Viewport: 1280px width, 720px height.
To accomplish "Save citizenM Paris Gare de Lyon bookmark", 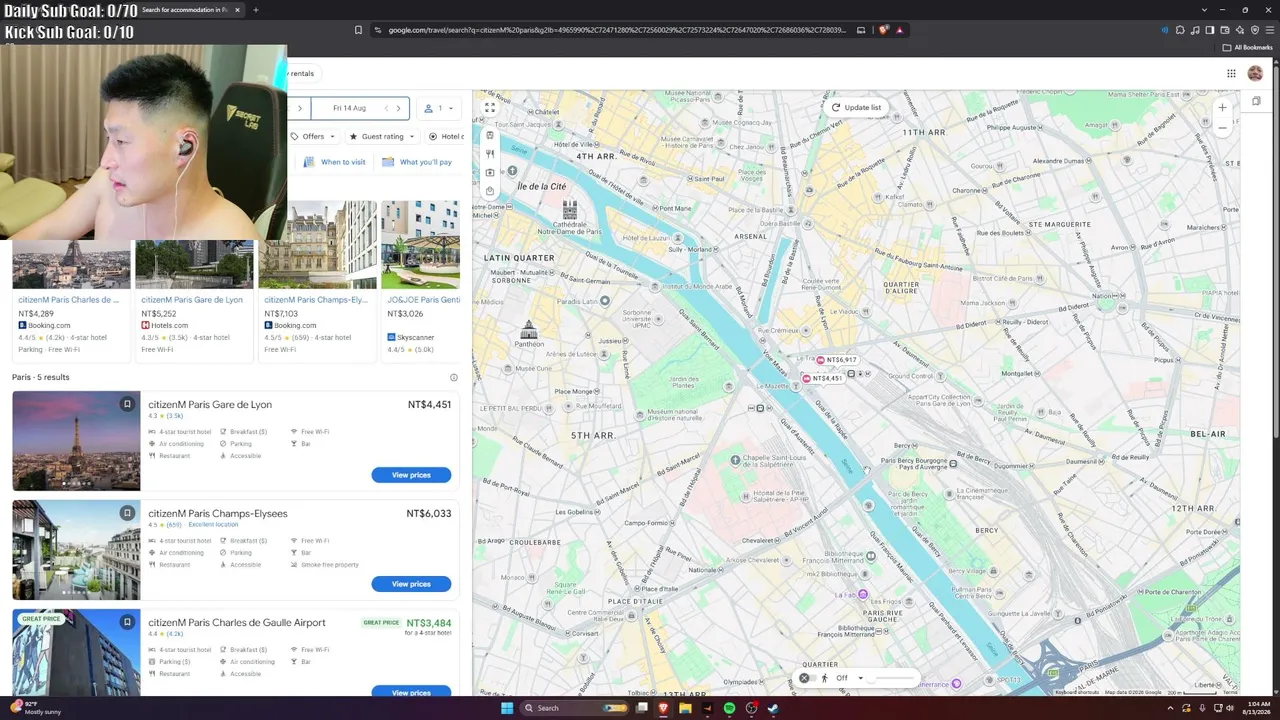I will click(x=127, y=404).
